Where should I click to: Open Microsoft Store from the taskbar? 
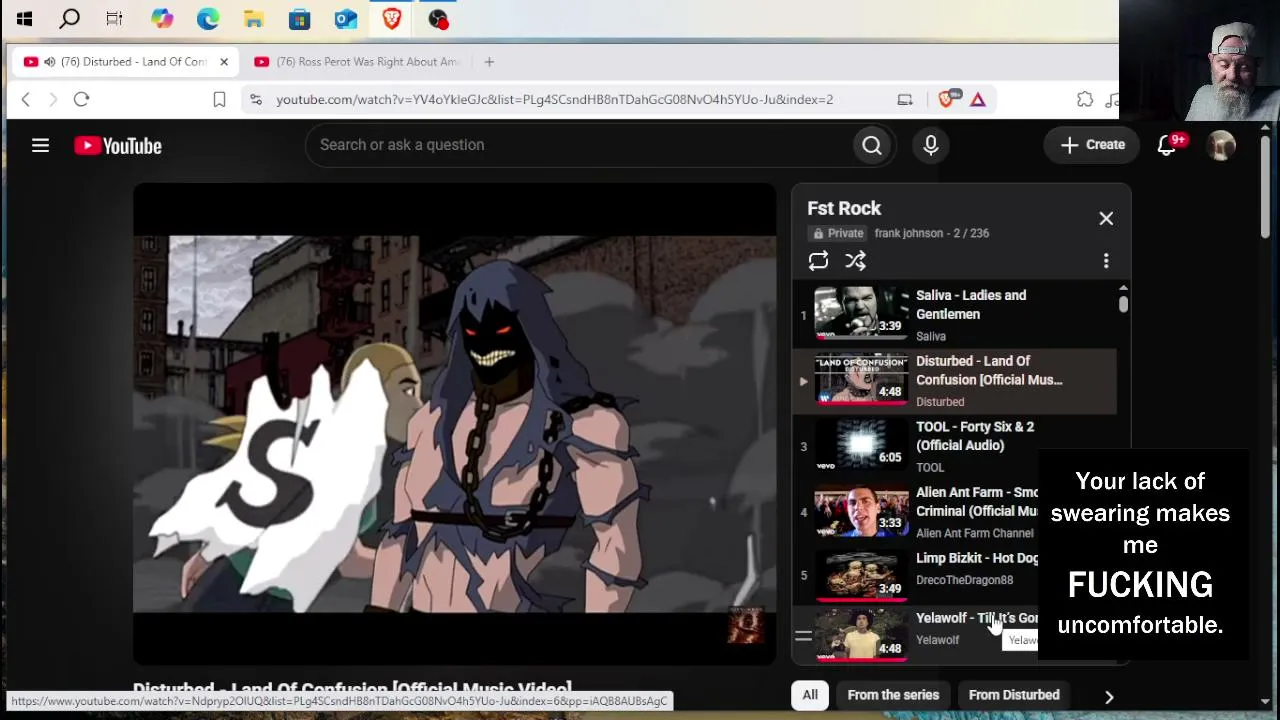299,18
